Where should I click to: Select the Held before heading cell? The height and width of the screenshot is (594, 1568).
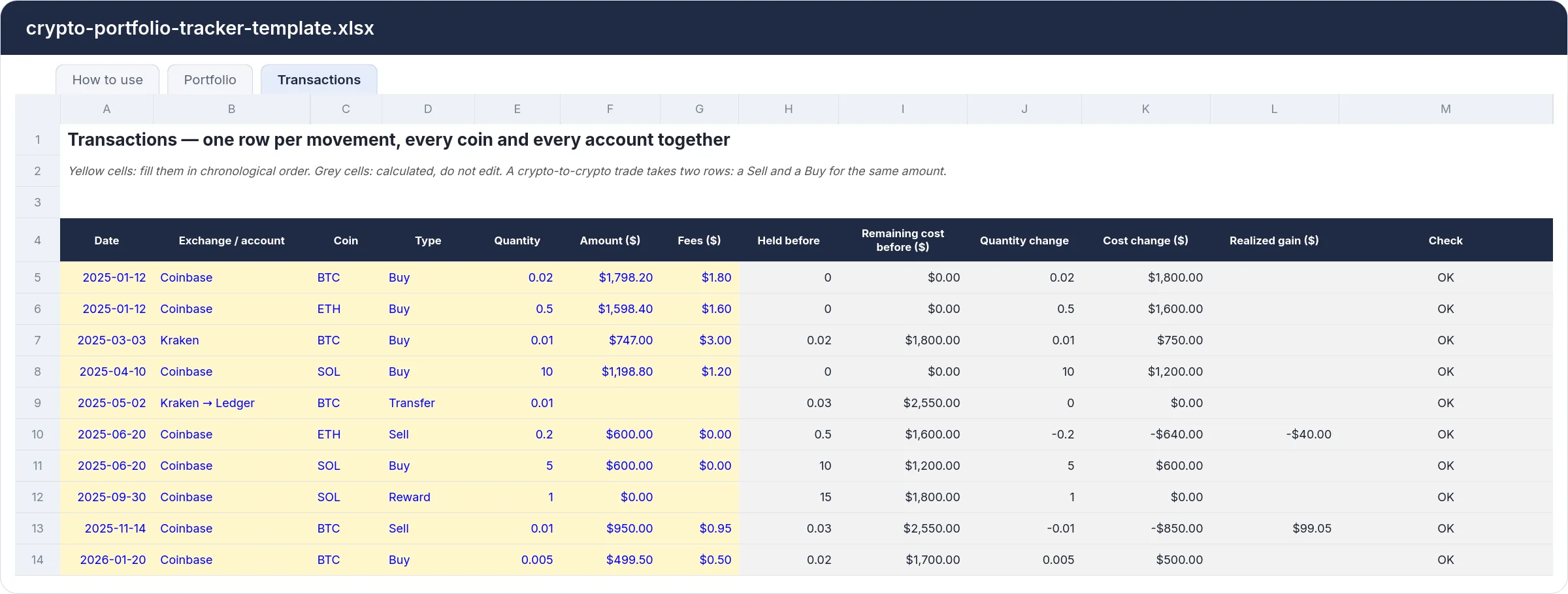[x=789, y=240]
